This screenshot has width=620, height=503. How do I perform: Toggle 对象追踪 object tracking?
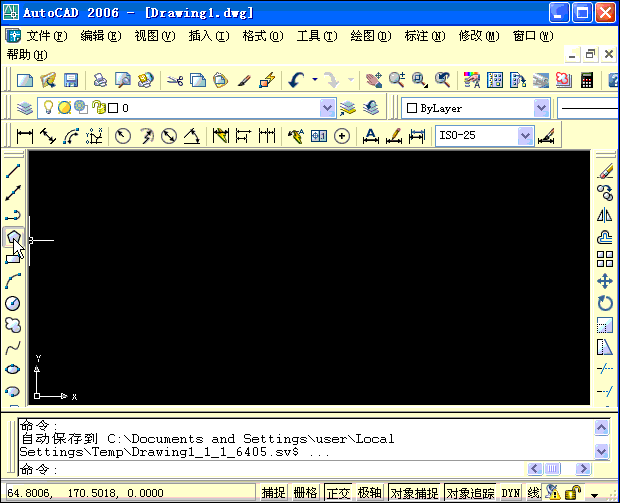[471, 493]
